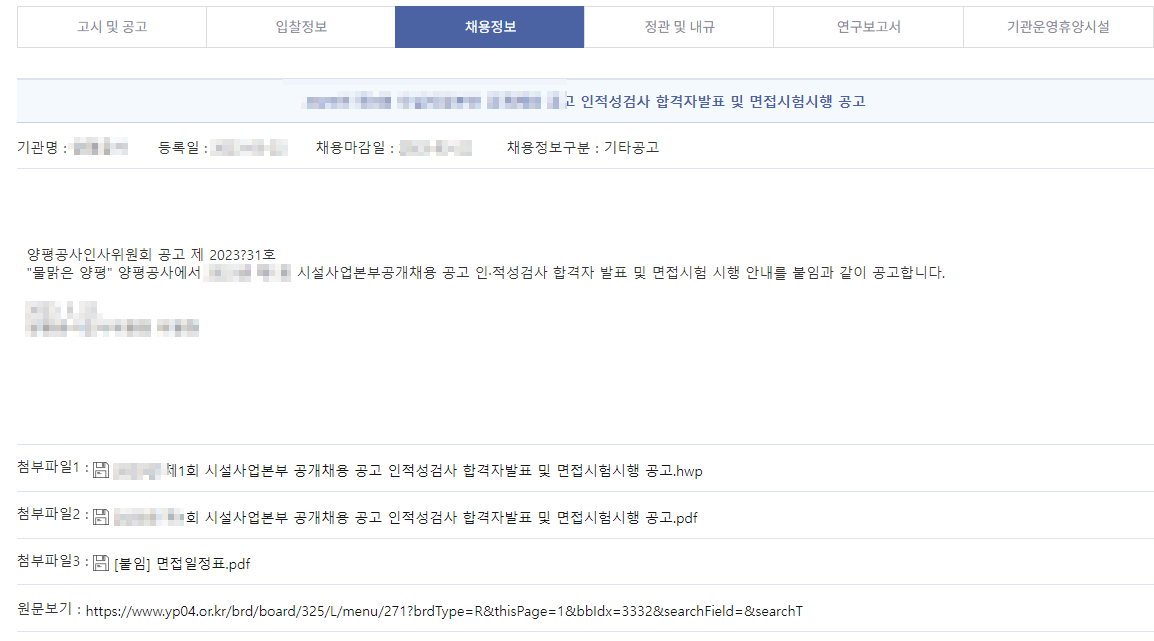1154x641 pixels.
Task: Open the 고시 및 공고 tab
Action: click(112, 27)
